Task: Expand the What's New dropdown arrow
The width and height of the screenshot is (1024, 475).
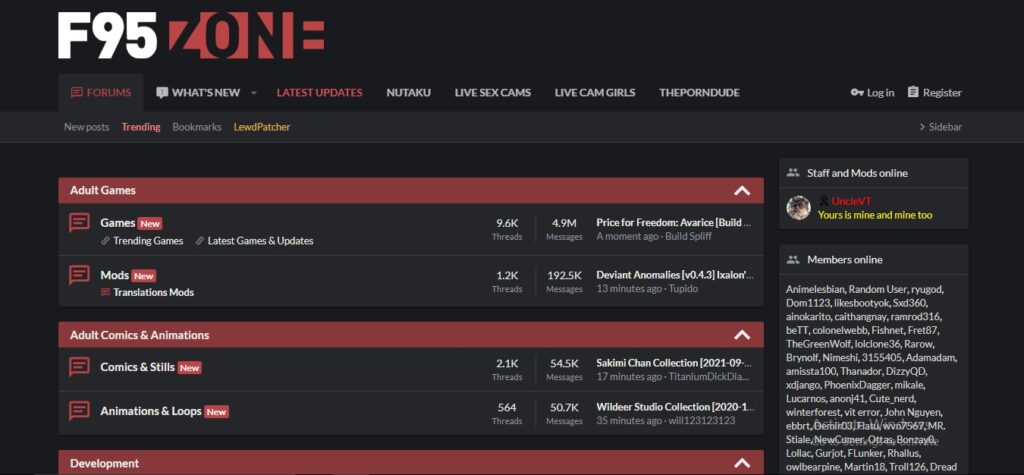Action: click(254, 93)
